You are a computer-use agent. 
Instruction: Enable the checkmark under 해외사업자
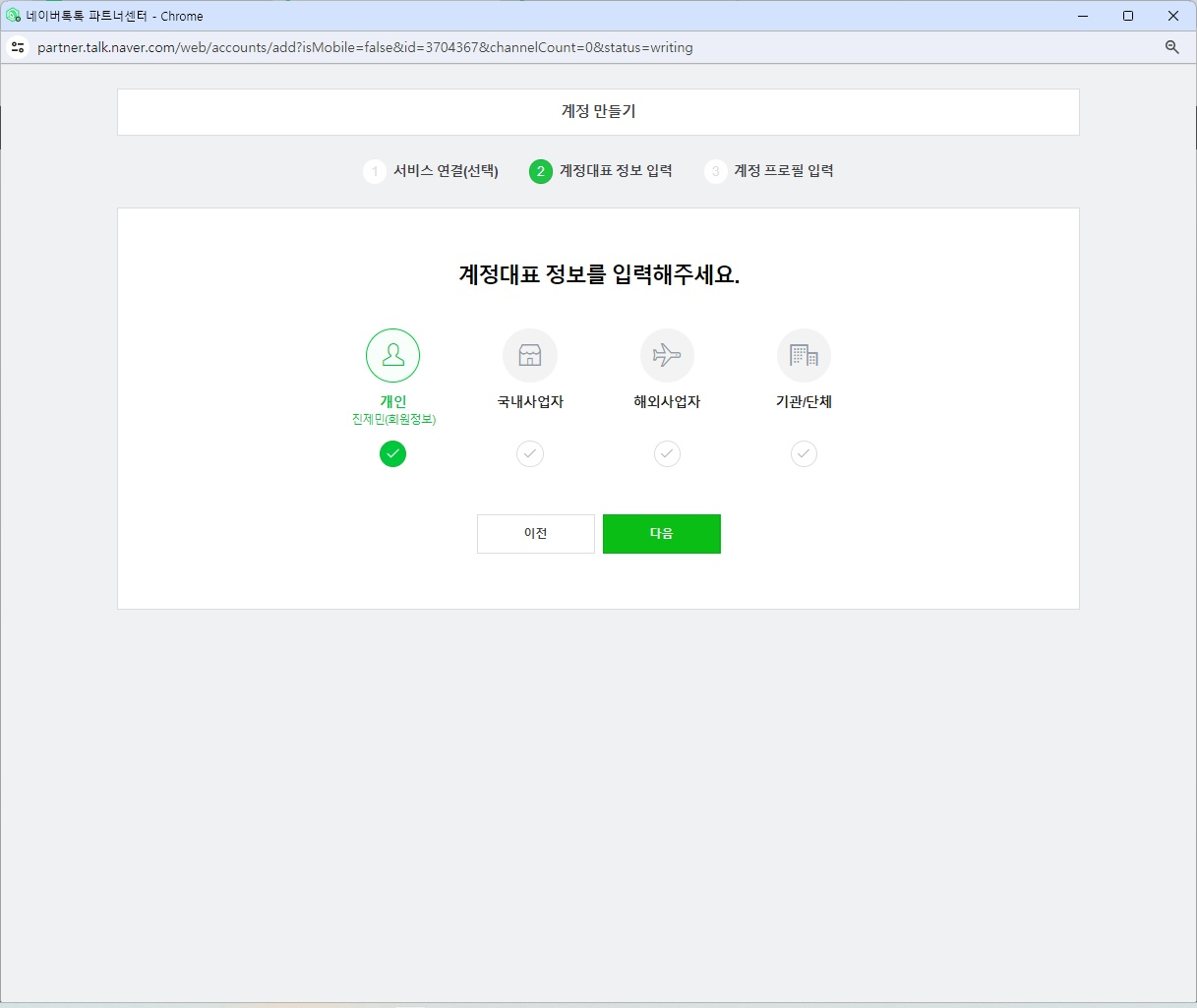coord(666,453)
